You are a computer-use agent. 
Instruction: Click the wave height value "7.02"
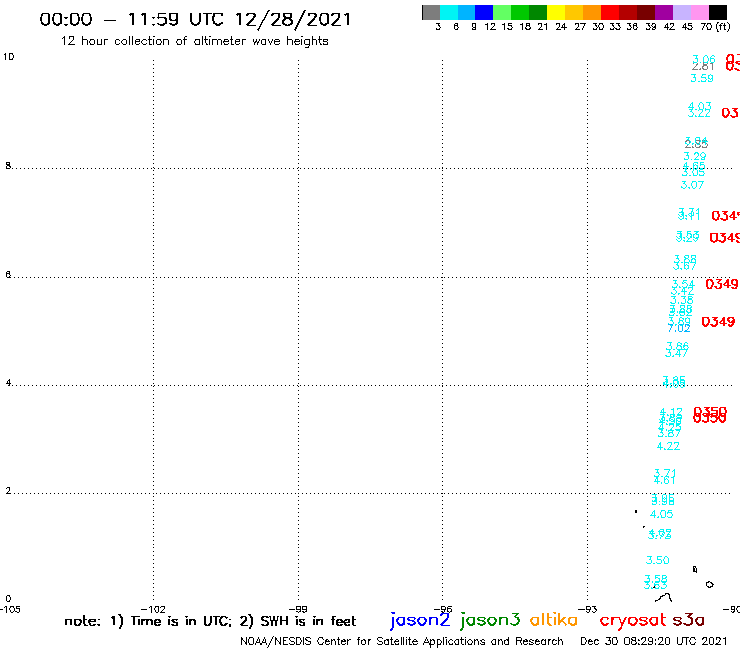coord(679,328)
